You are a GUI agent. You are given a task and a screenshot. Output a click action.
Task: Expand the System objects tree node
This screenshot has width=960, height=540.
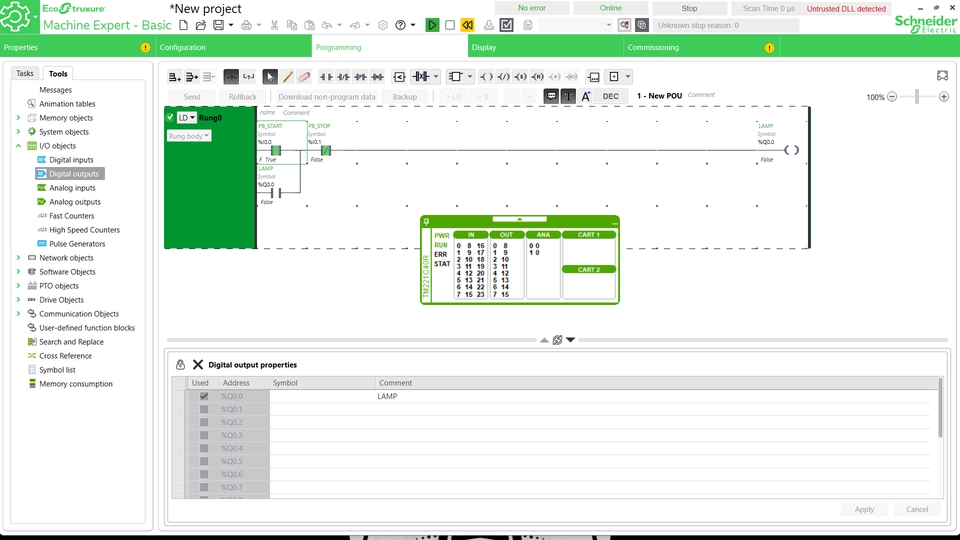tap(18, 132)
